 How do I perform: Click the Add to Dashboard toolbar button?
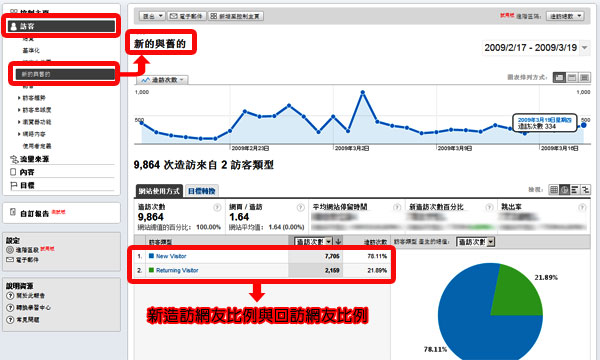point(236,16)
